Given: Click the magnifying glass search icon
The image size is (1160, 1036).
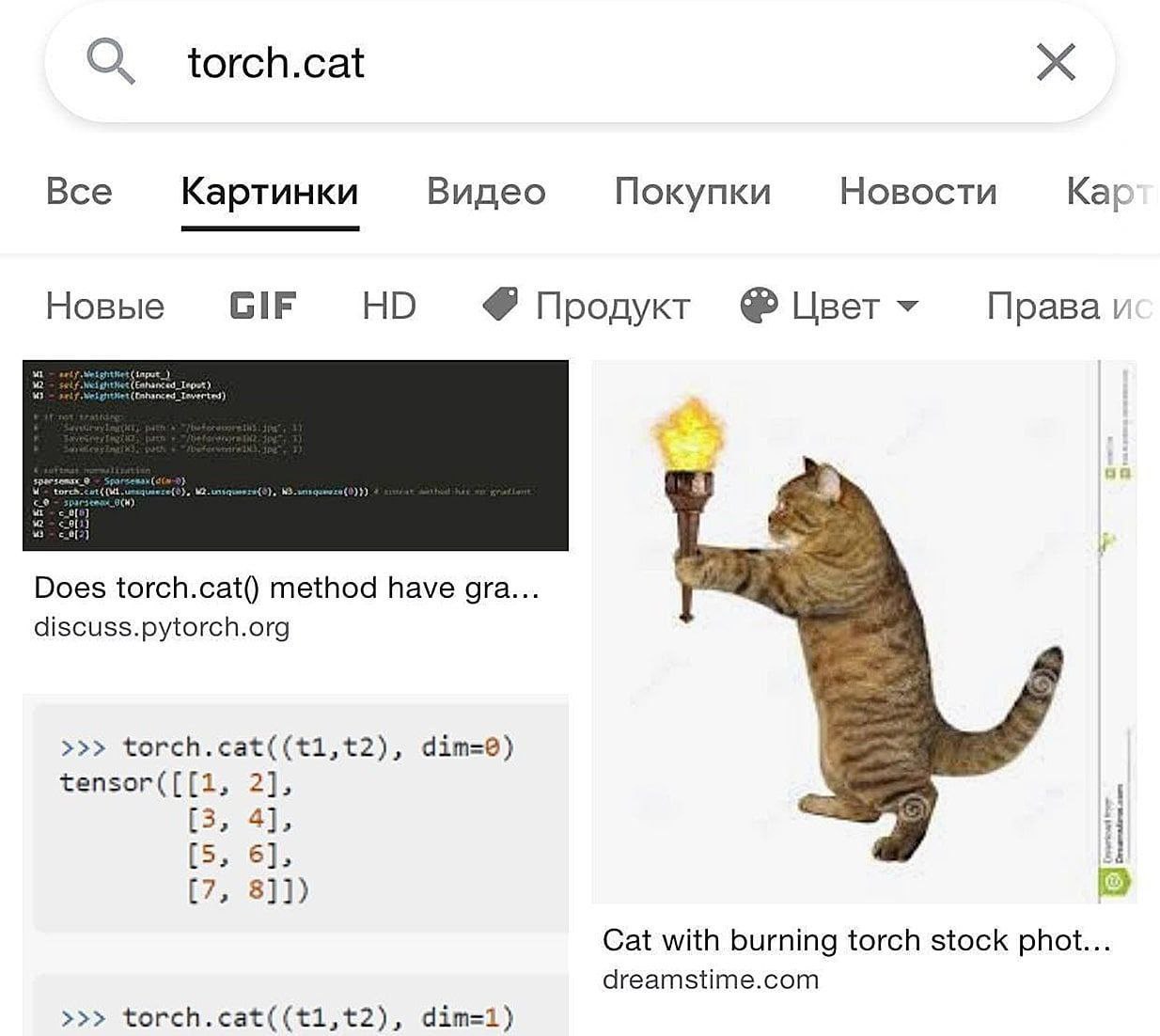Looking at the screenshot, I should coord(111,62).
